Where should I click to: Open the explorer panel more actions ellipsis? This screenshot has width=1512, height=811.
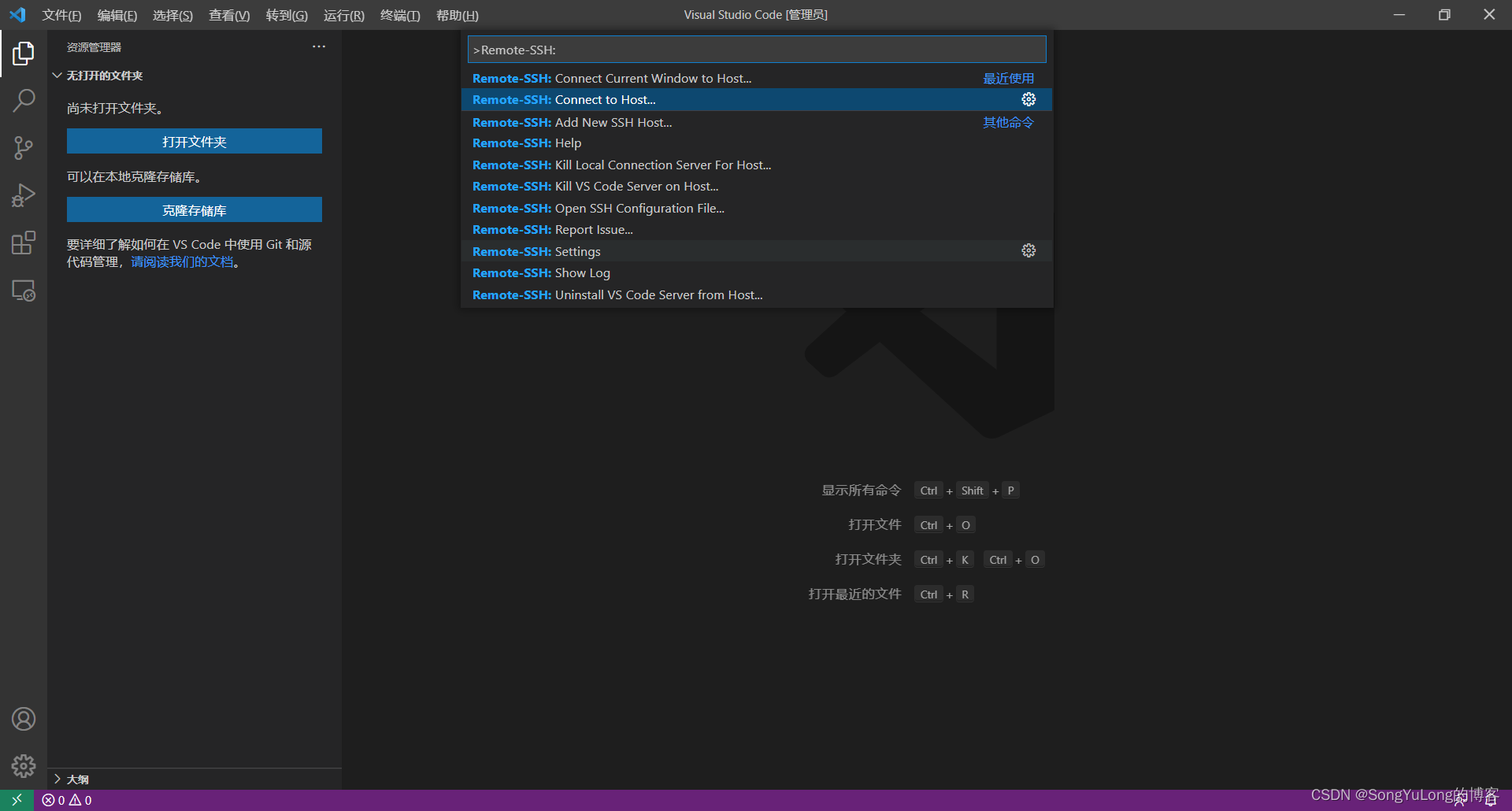[x=319, y=46]
